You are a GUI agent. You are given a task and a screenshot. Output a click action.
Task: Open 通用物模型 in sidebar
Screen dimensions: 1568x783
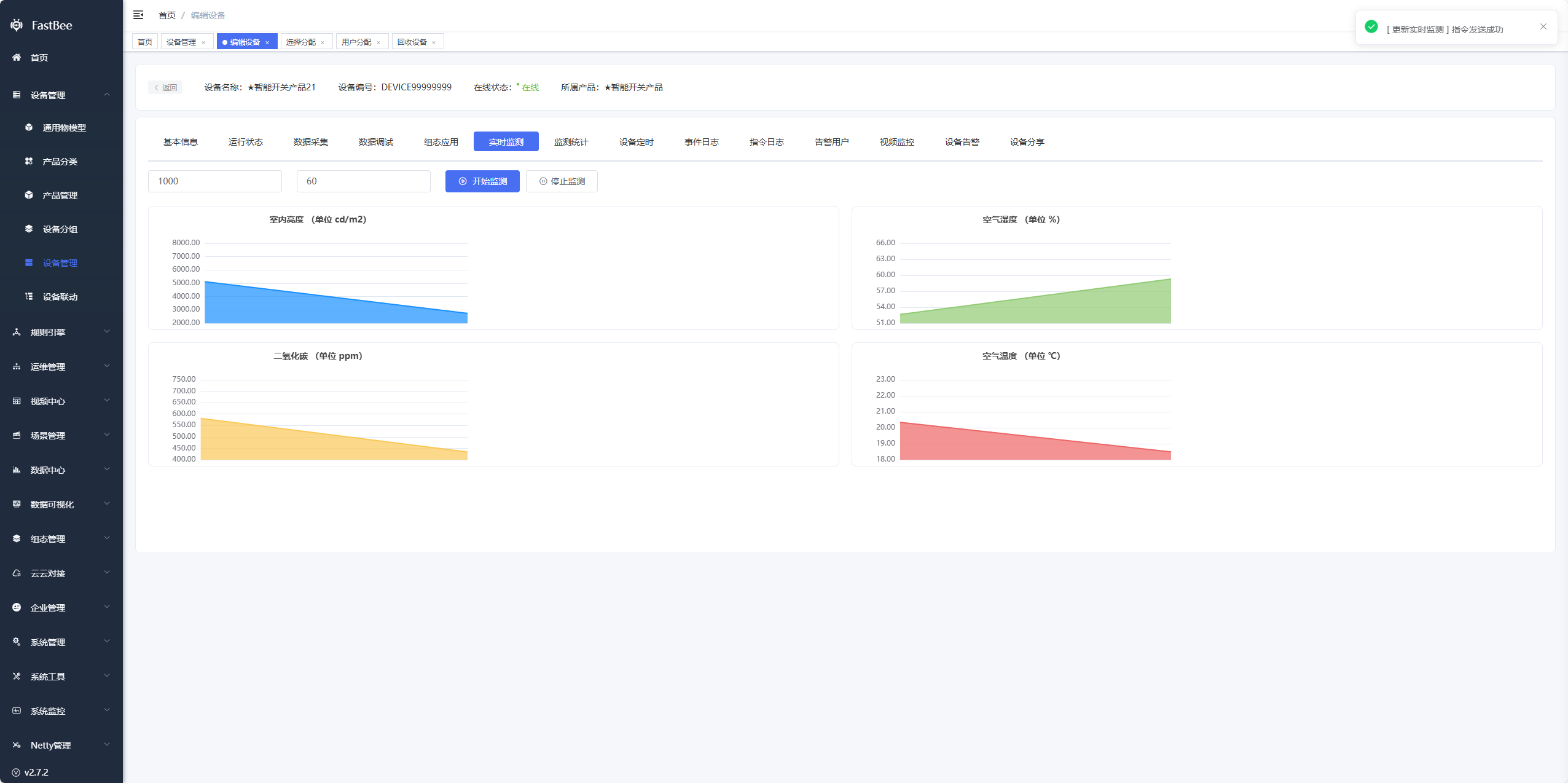tap(64, 128)
